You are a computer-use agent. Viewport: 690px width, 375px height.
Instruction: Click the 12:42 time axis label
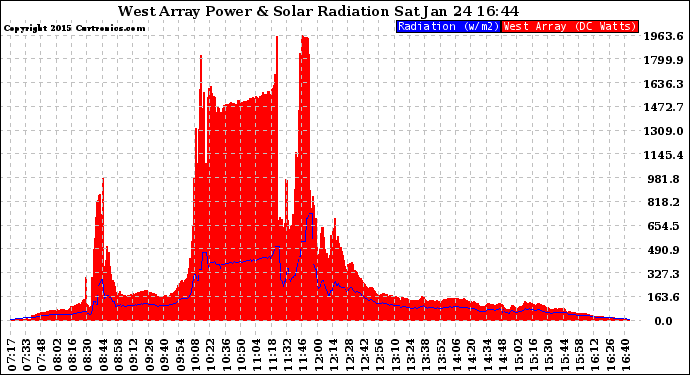click(x=363, y=355)
